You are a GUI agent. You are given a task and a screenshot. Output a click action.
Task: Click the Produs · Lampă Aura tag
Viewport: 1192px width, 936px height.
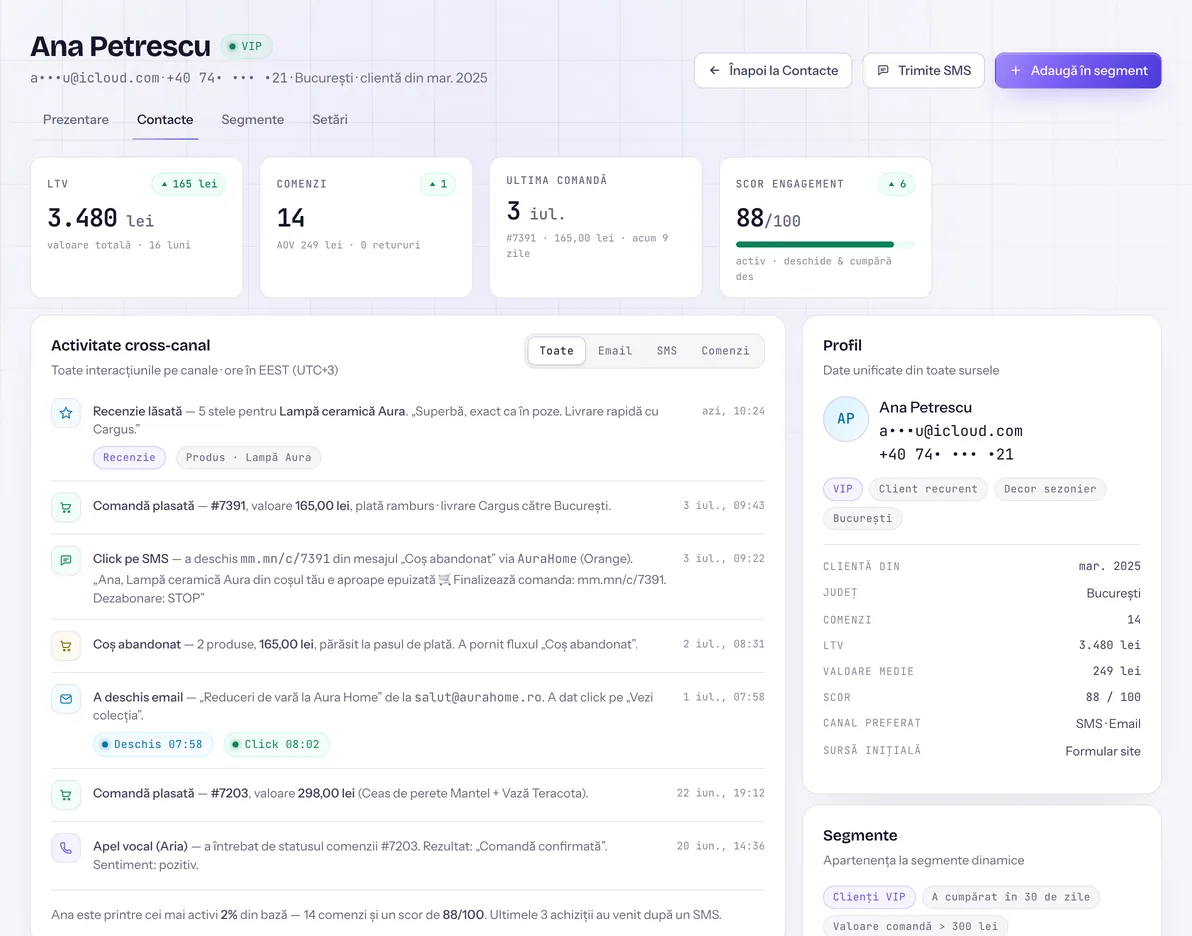[x=249, y=458]
